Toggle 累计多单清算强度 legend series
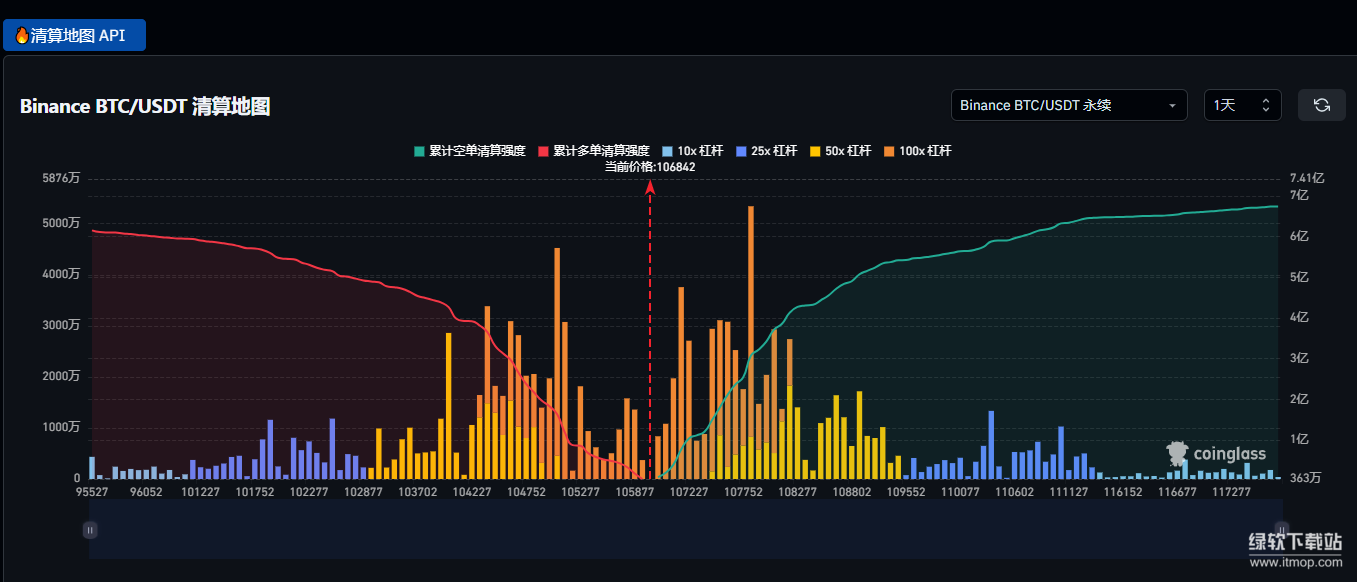 point(594,151)
